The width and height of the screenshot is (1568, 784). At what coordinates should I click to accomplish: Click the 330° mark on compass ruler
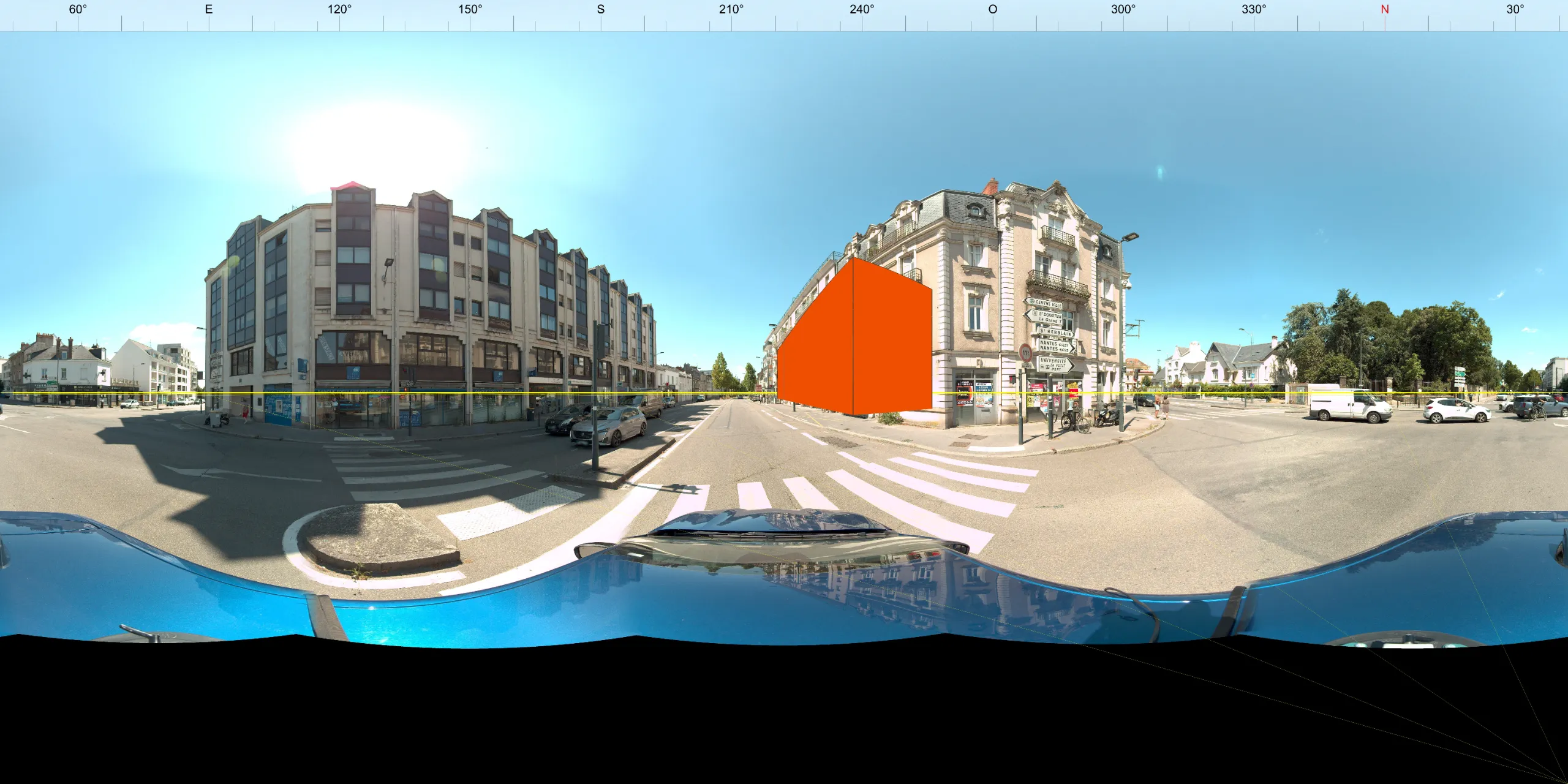point(1254,9)
